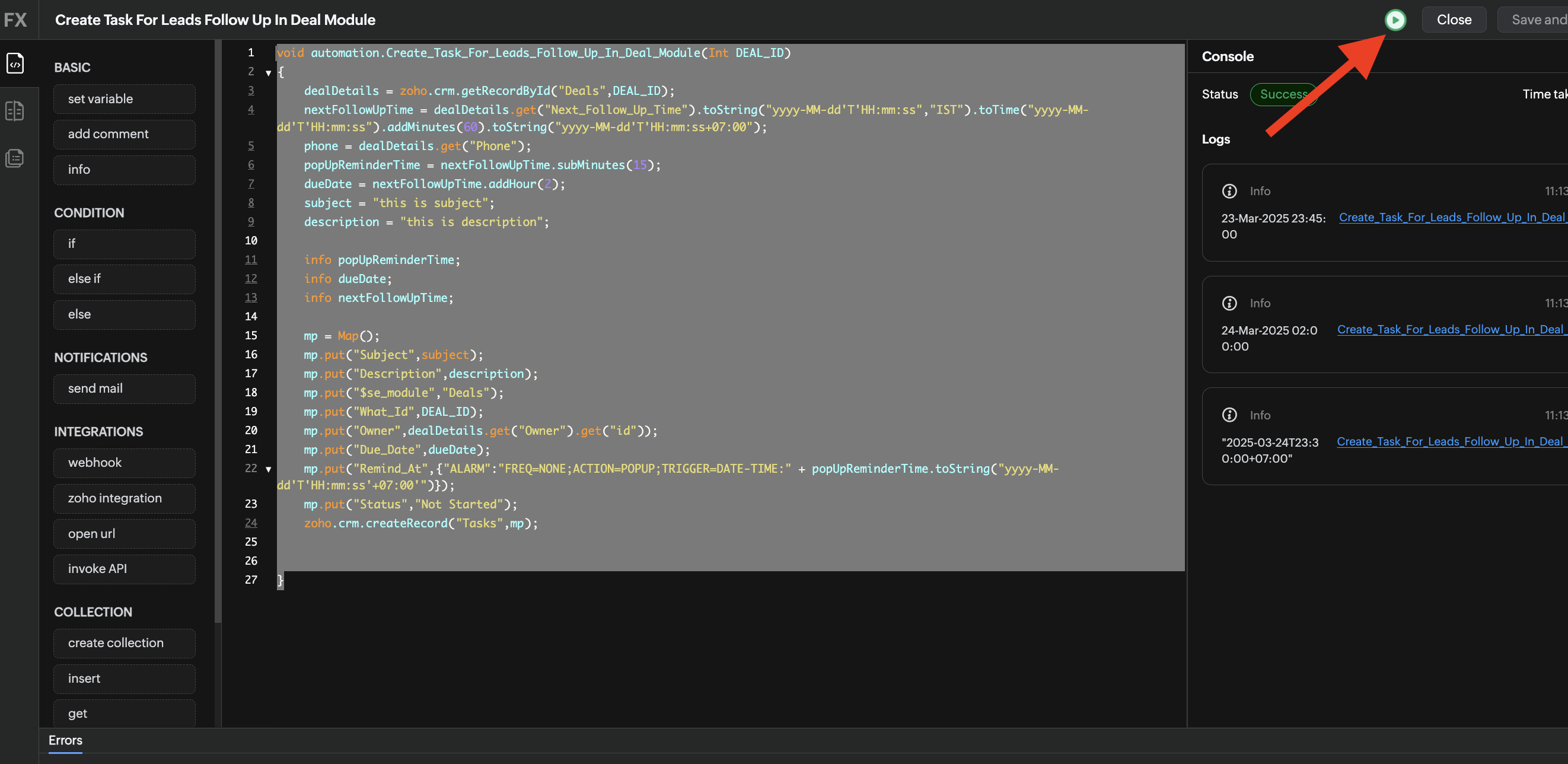This screenshot has height=764, width=1568.
Task: Collapse the fold arrow at line 22
Action: point(268,469)
